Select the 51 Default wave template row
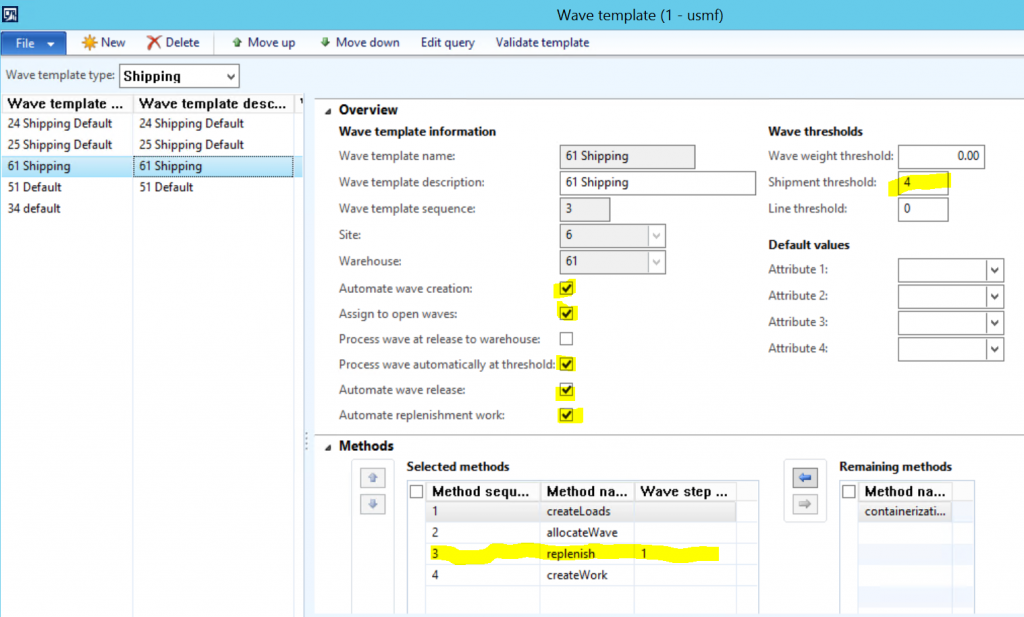The image size is (1024, 617). (35, 187)
